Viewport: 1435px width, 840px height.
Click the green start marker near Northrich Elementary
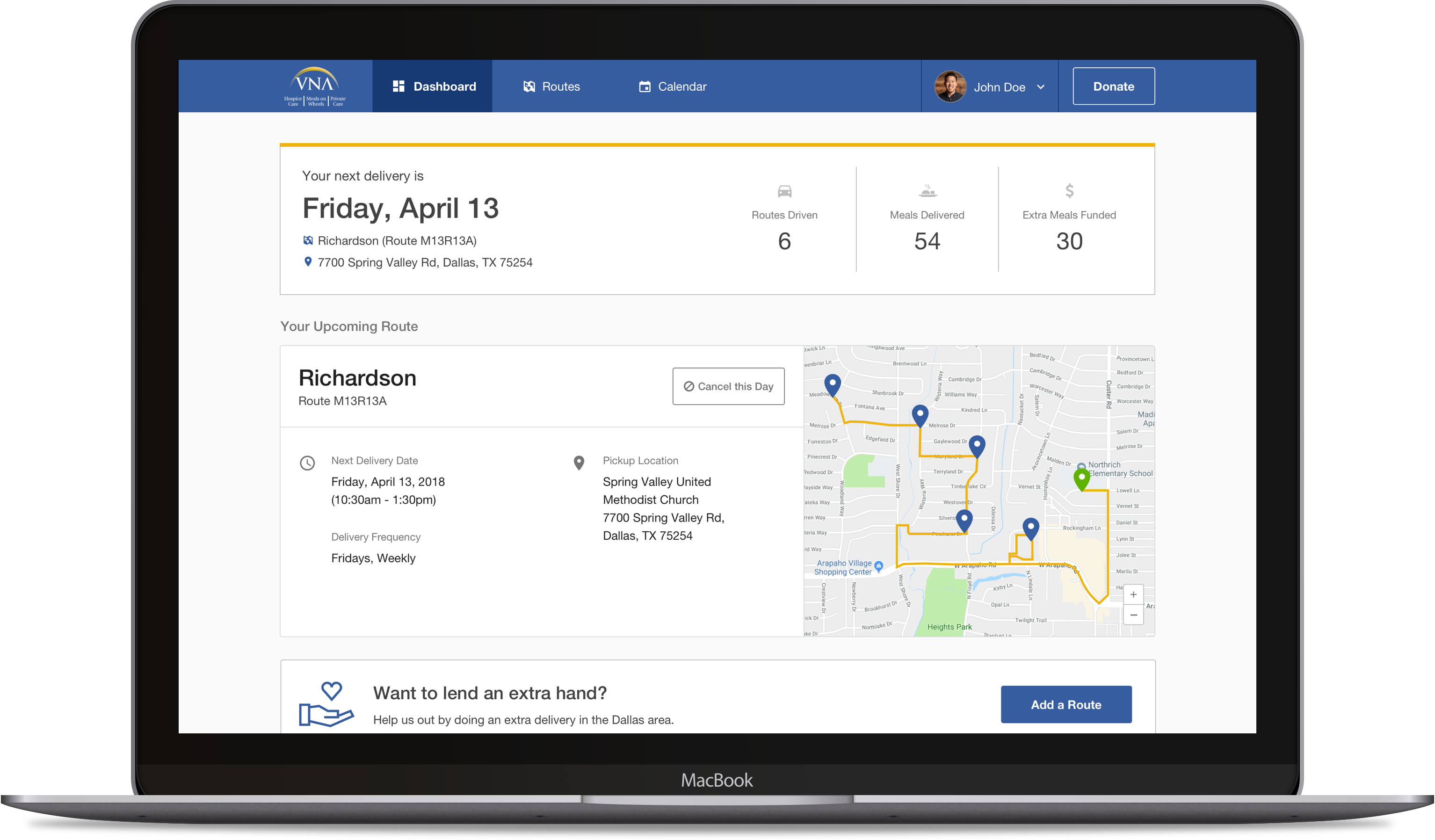pyautogui.click(x=1081, y=479)
